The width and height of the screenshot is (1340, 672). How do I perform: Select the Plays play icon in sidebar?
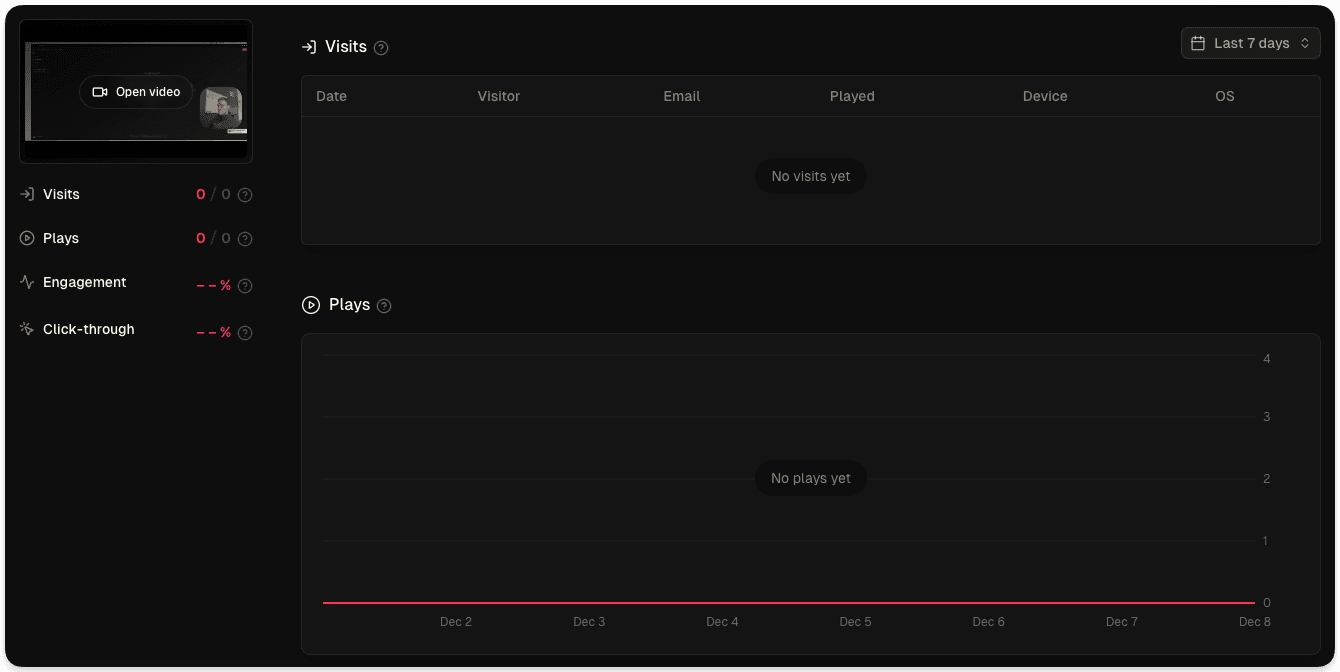point(26,238)
